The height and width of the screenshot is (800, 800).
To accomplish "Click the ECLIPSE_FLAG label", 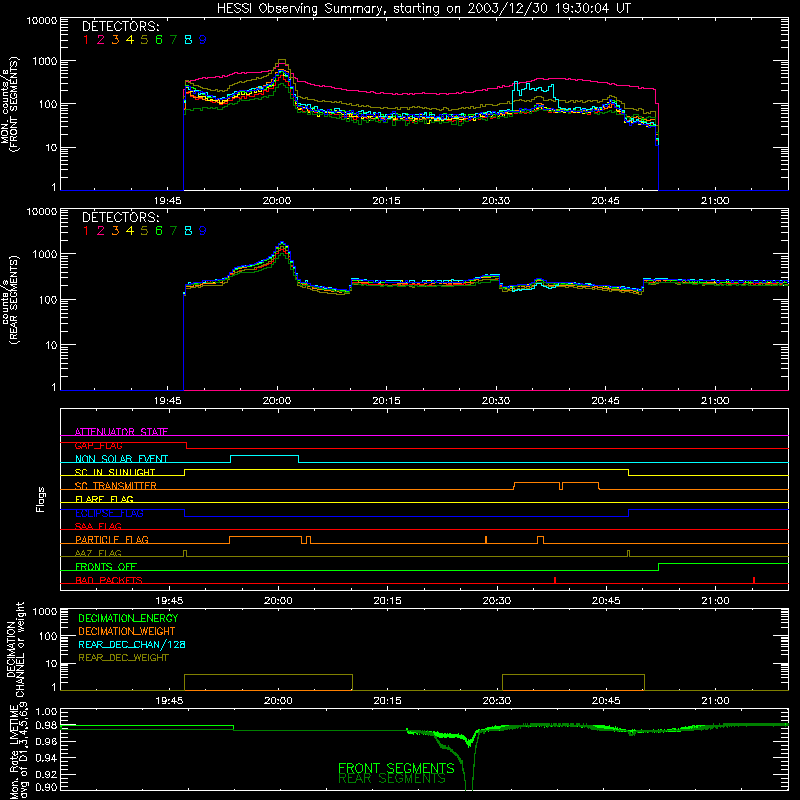I will pyautogui.click(x=109, y=513).
